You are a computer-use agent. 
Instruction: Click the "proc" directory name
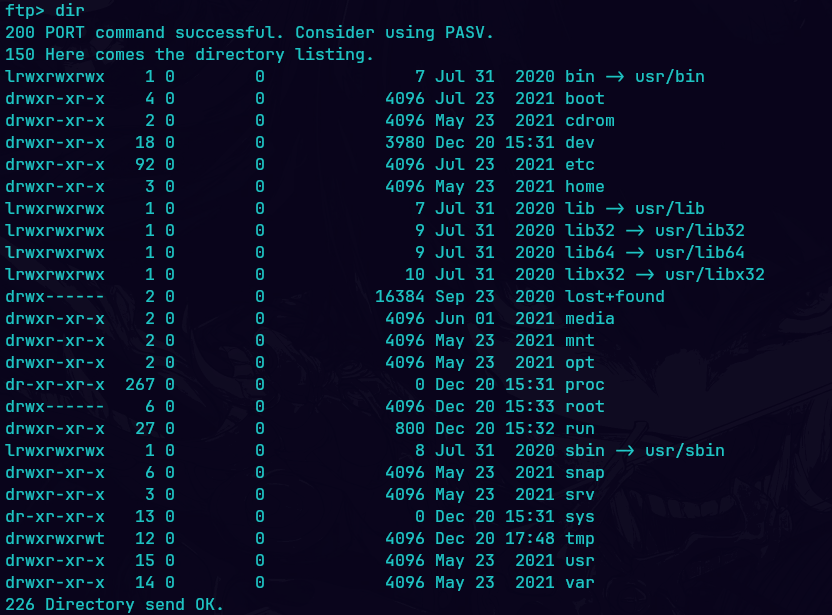pos(585,385)
